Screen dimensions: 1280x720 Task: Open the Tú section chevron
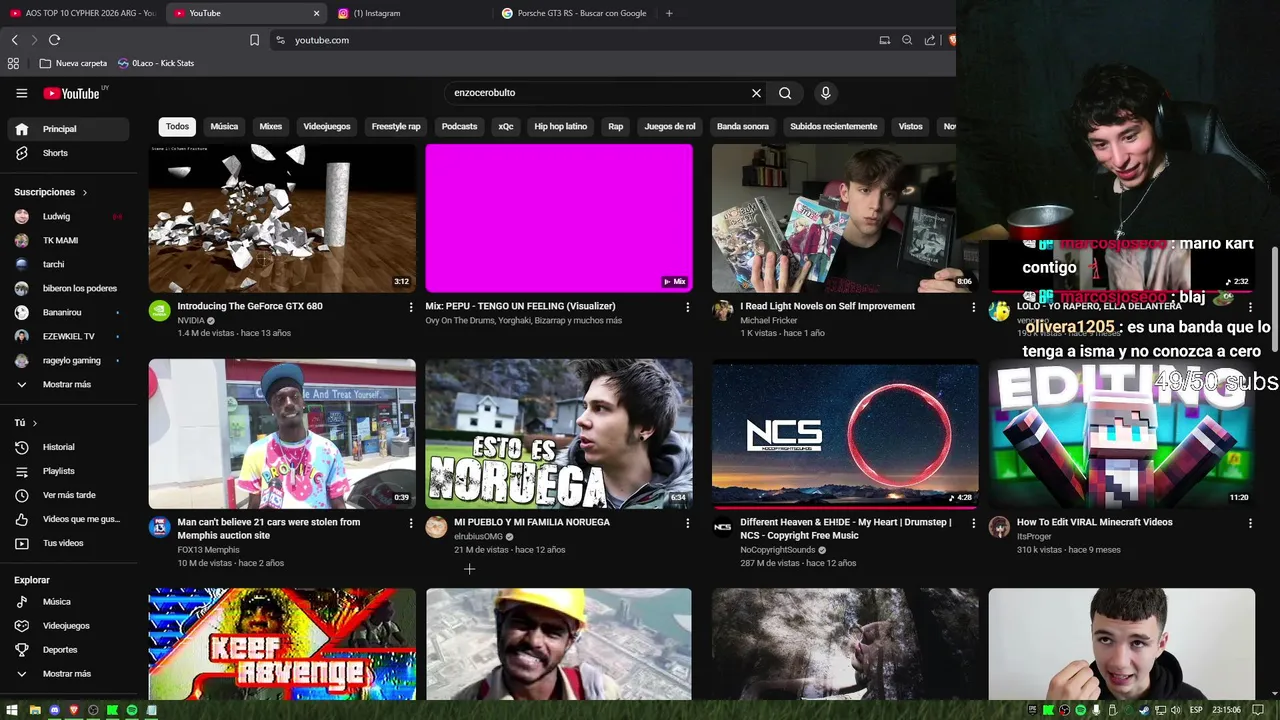tap(35, 423)
